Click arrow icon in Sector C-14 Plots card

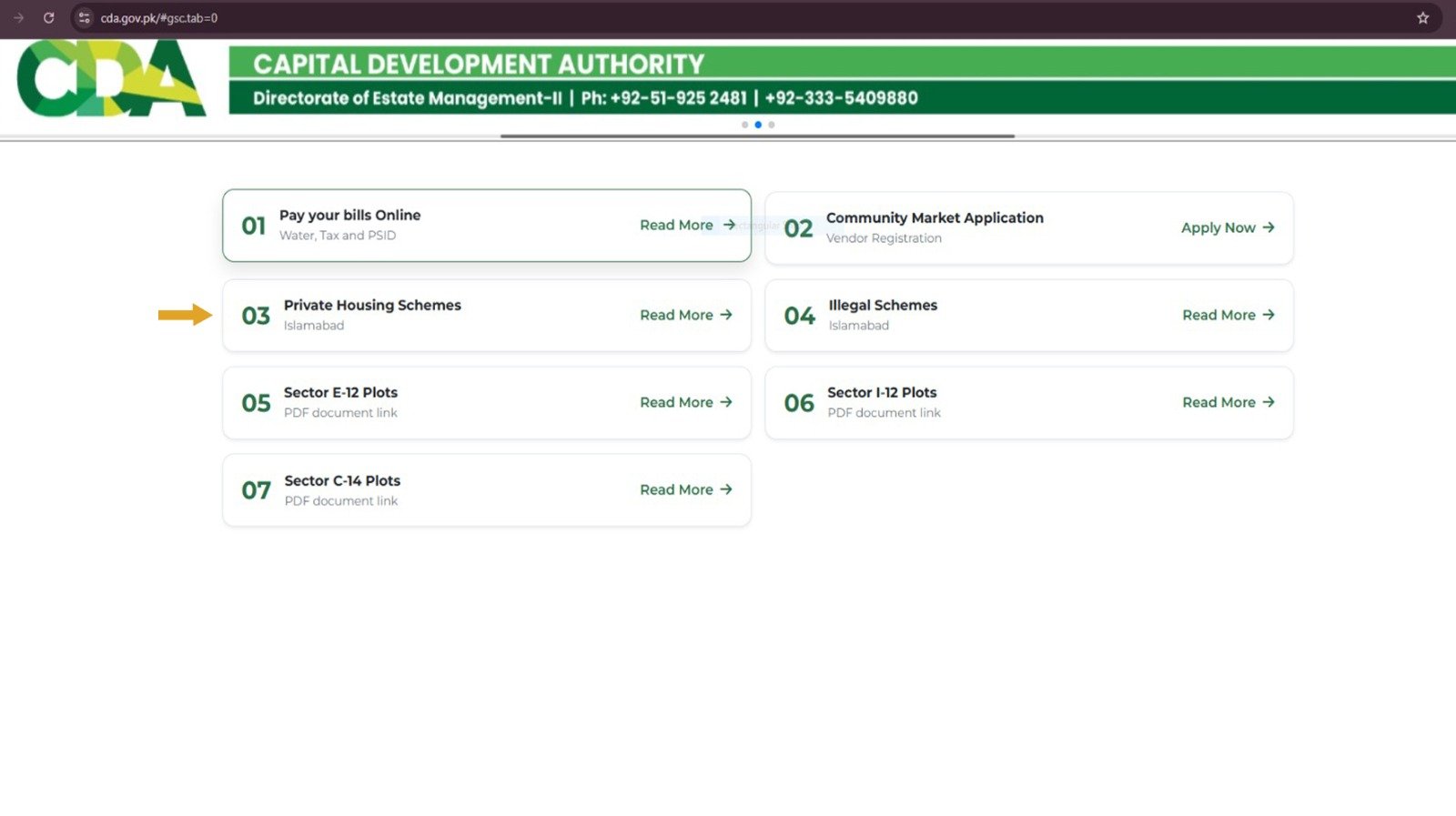726,489
